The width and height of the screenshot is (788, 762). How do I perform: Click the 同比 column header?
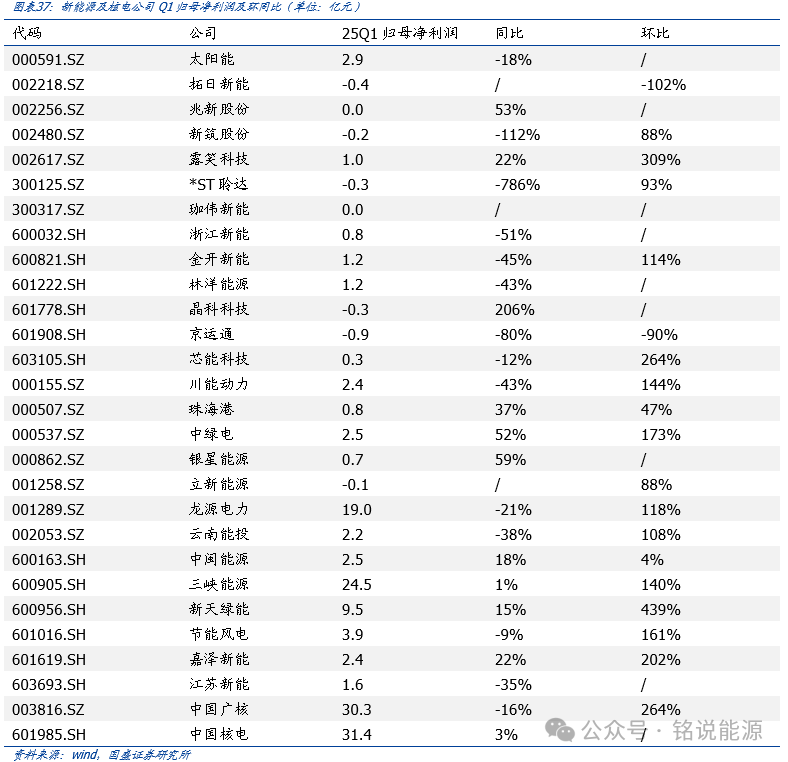pos(509,33)
